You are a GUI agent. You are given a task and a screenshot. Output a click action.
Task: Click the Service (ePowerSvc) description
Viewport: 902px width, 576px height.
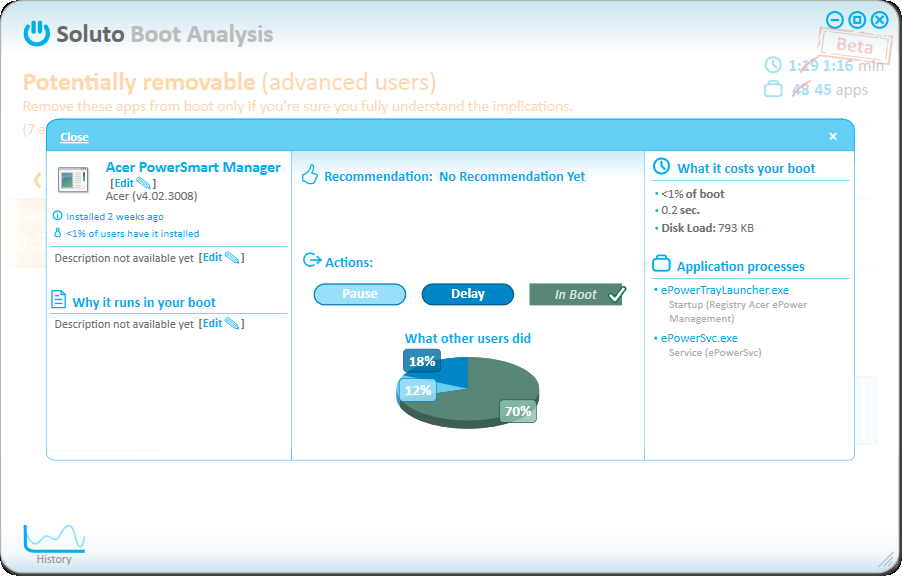click(x=715, y=353)
